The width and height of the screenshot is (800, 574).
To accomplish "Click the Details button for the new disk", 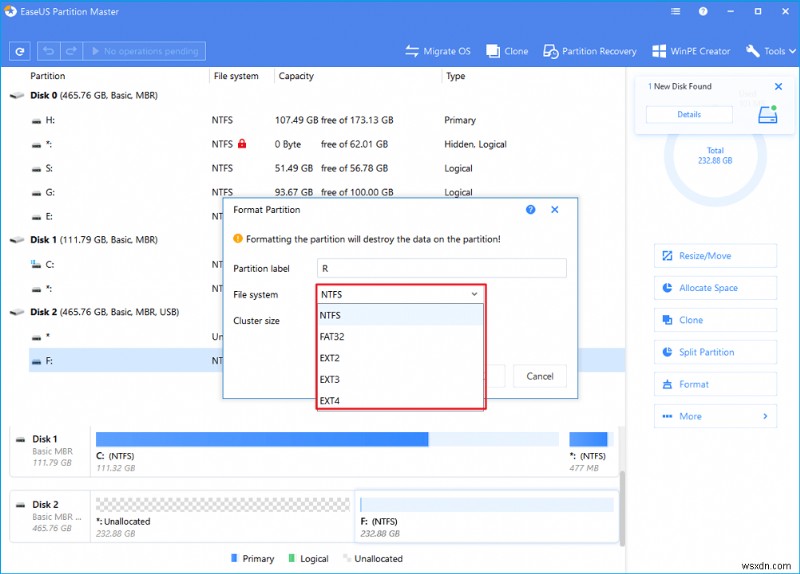I will pos(689,115).
